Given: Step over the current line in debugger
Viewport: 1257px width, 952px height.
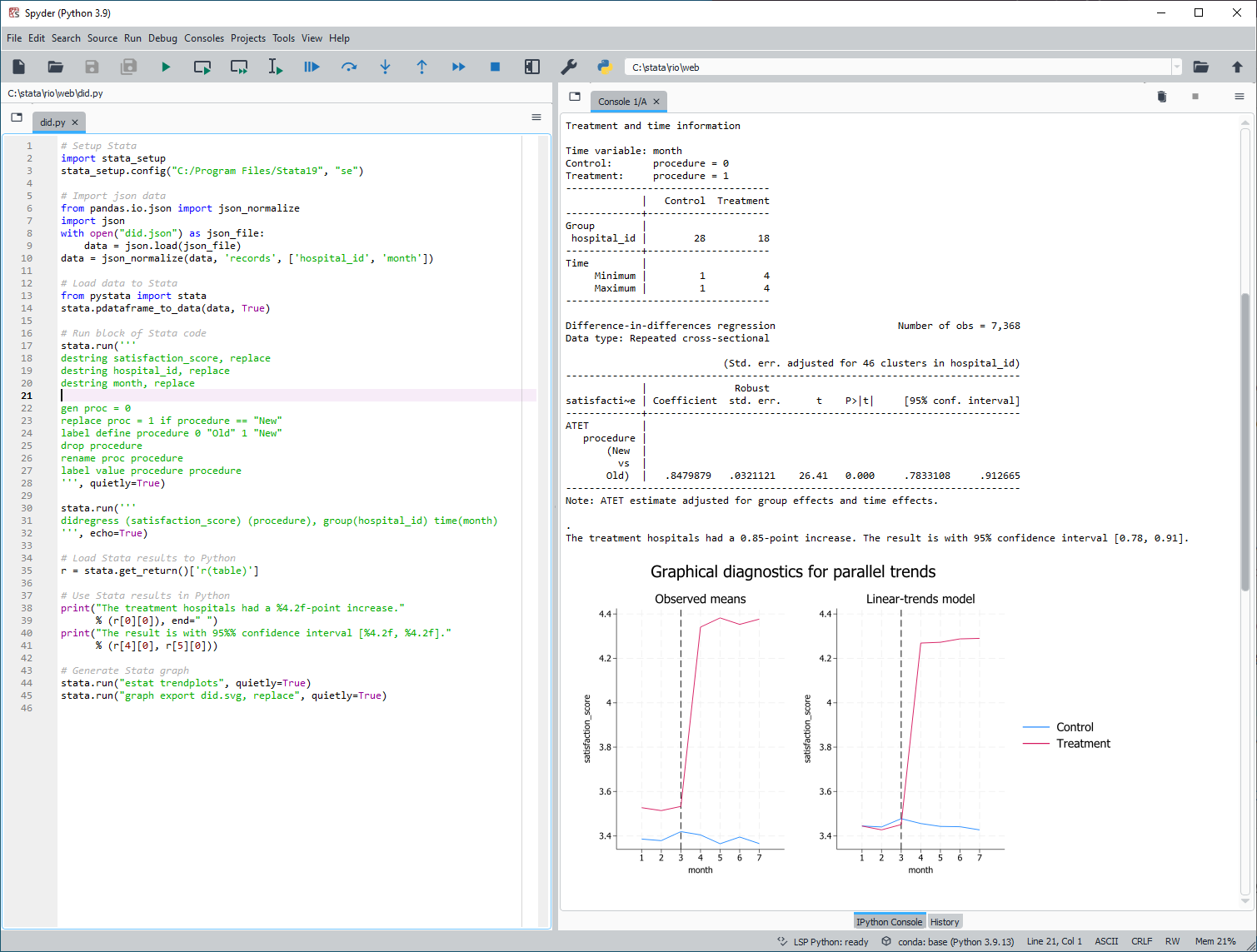Looking at the screenshot, I should click(349, 67).
